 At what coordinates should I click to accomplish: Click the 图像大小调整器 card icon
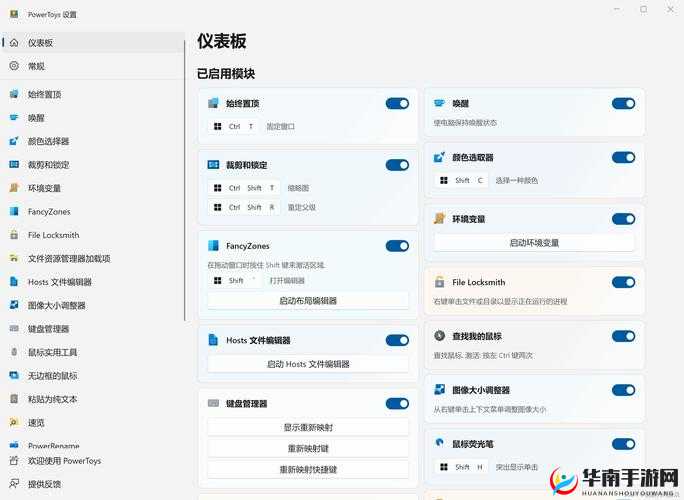pos(439,390)
